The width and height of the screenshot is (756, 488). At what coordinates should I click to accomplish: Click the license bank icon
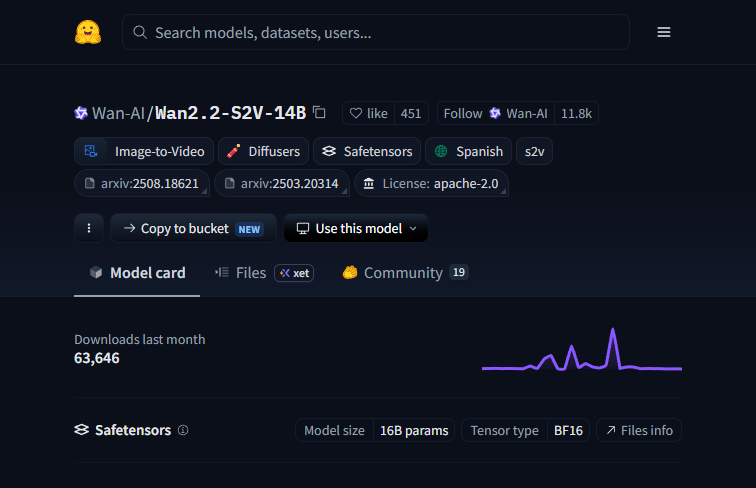coord(369,183)
